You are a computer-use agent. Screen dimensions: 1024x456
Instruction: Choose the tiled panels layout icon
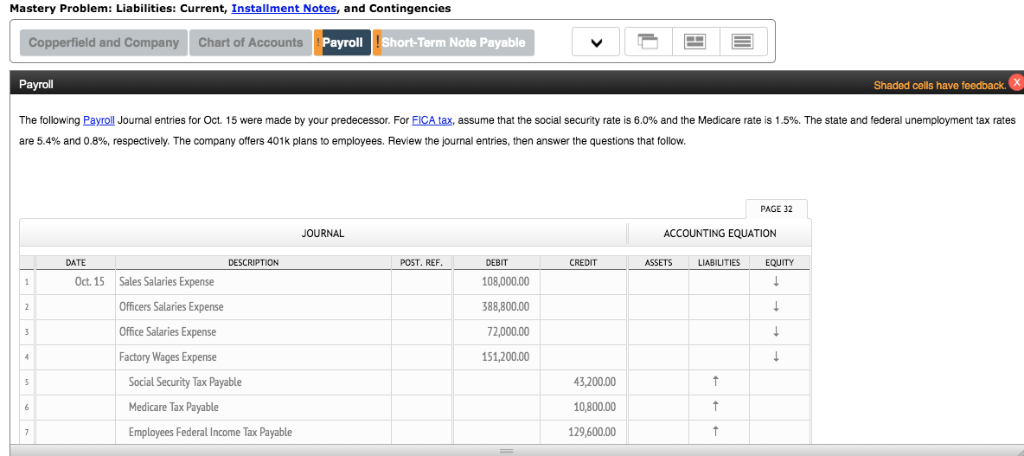coord(695,42)
